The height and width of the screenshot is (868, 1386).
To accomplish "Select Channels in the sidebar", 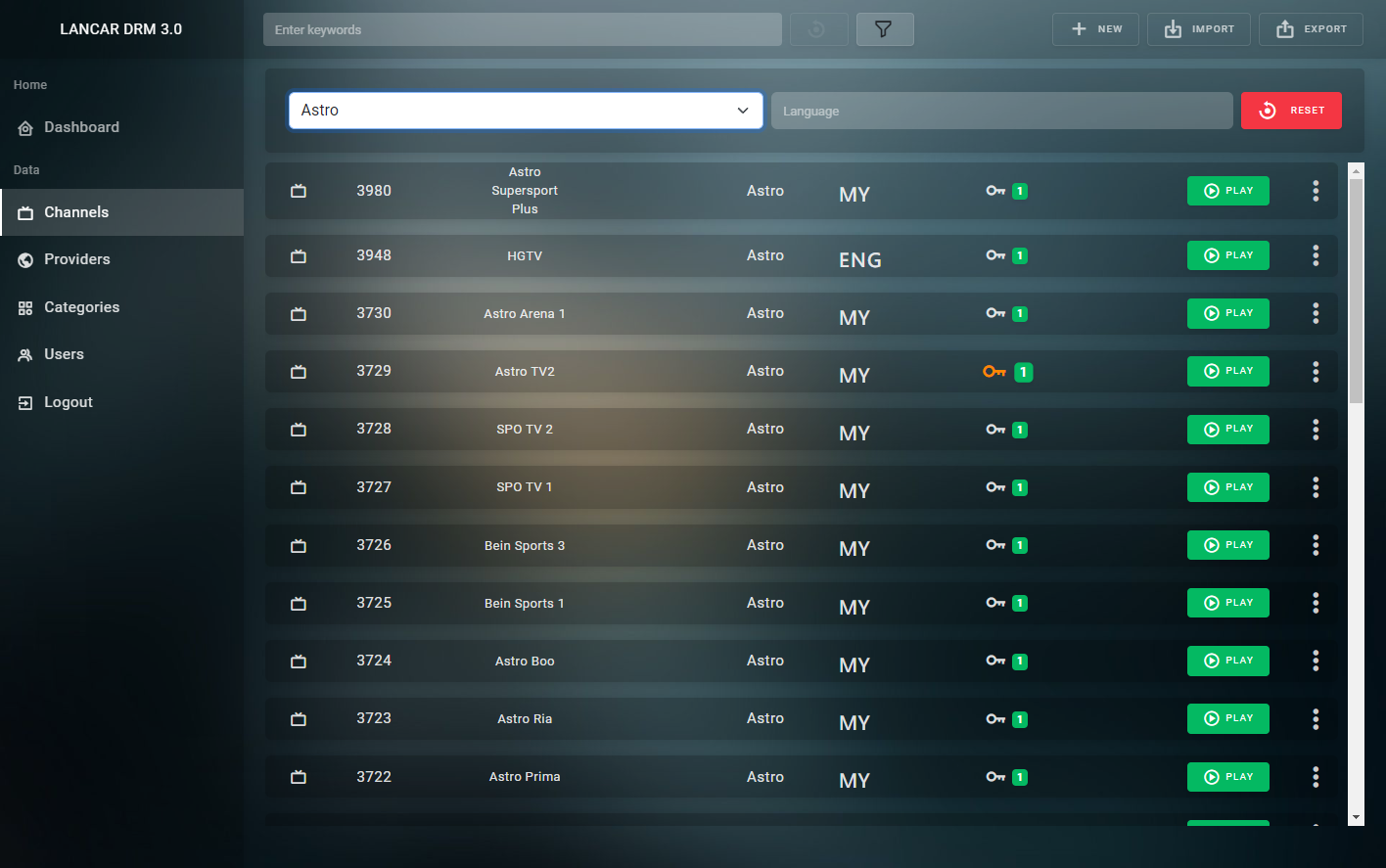I will 121,212.
